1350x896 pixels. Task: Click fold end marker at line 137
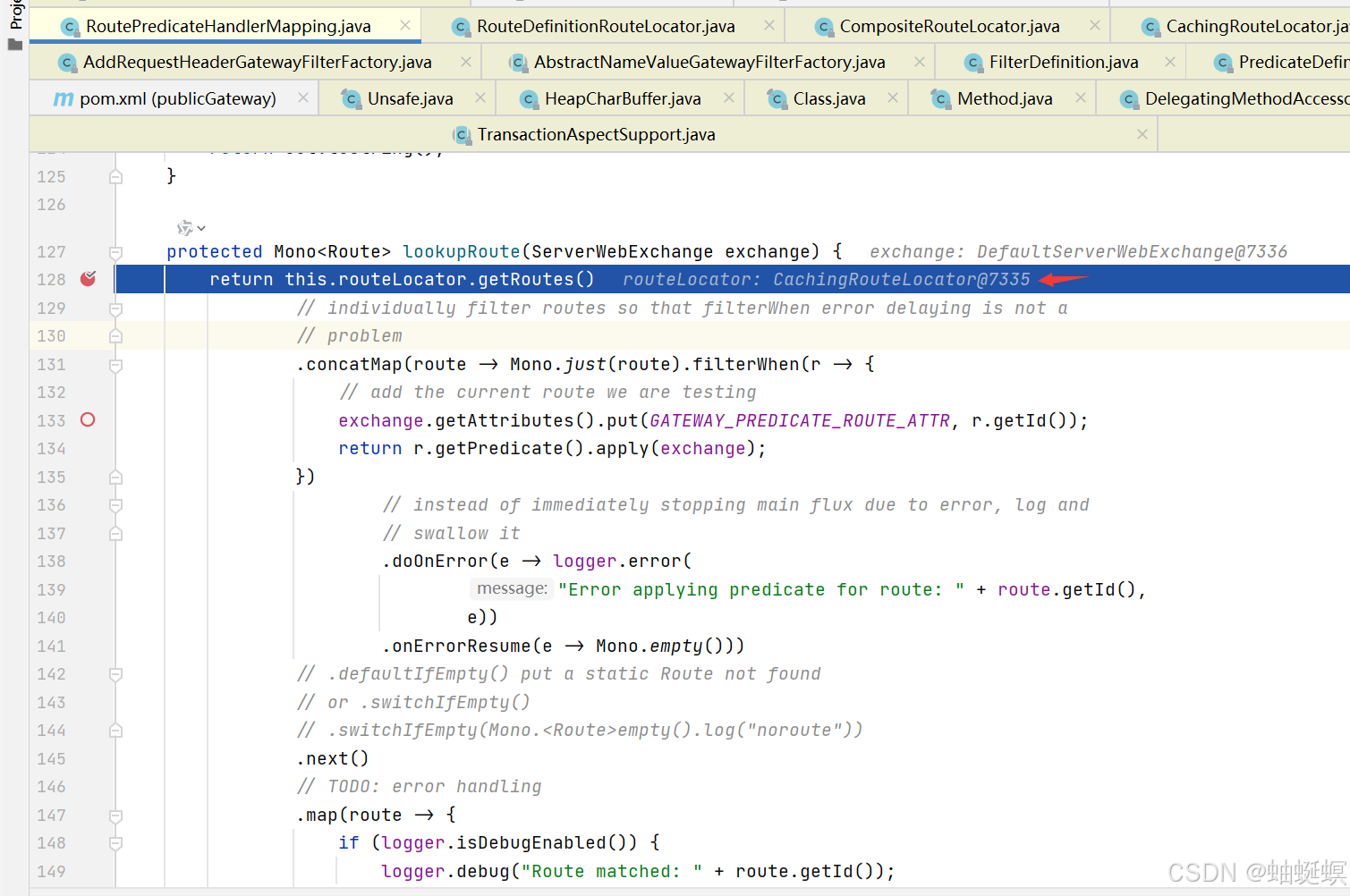pyautogui.click(x=115, y=534)
